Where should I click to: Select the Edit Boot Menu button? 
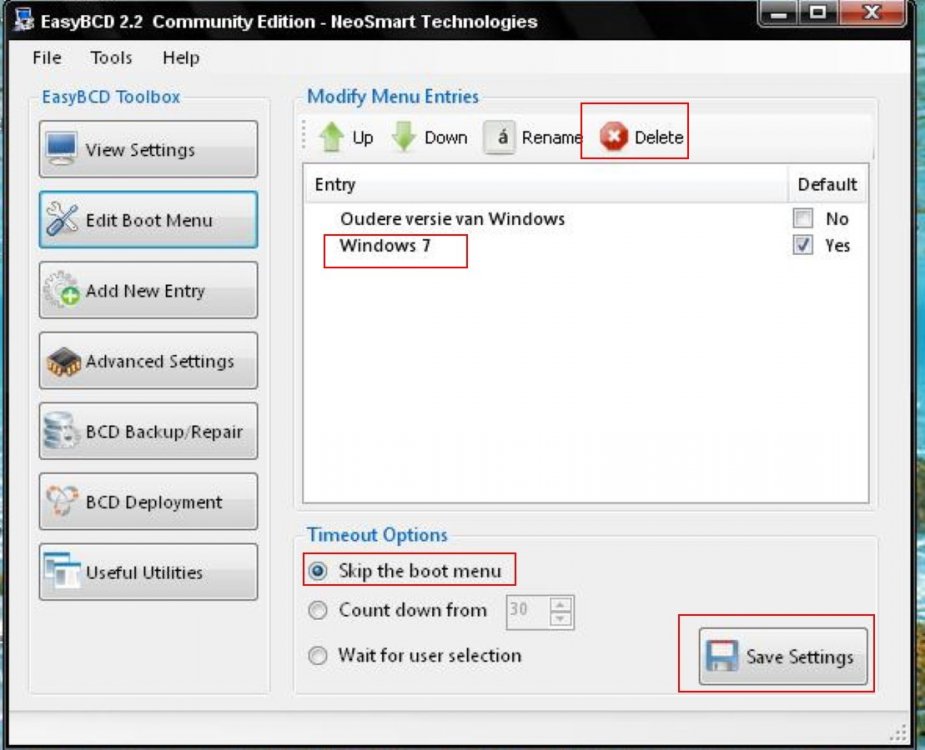pos(148,220)
